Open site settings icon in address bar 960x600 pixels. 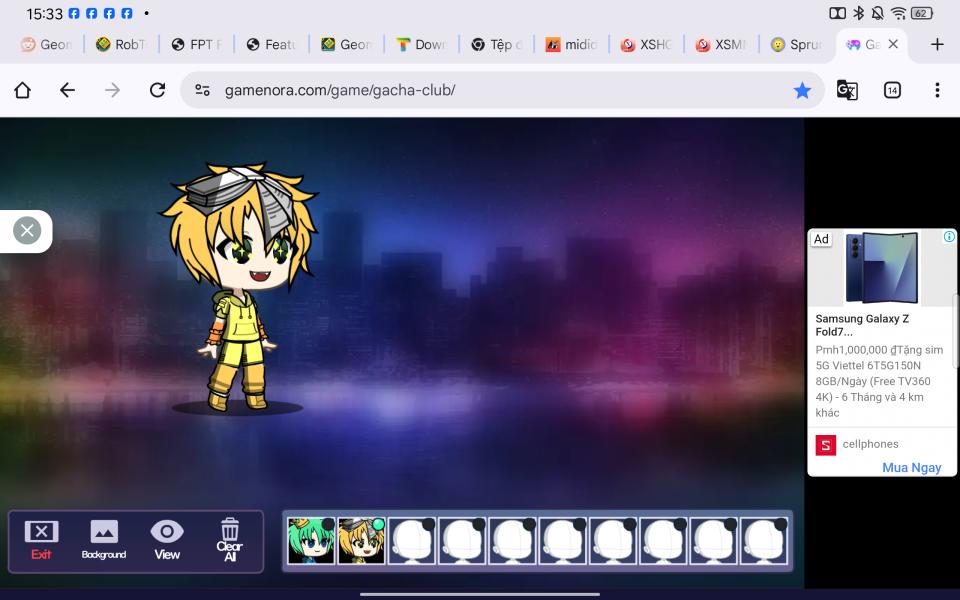click(x=202, y=91)
